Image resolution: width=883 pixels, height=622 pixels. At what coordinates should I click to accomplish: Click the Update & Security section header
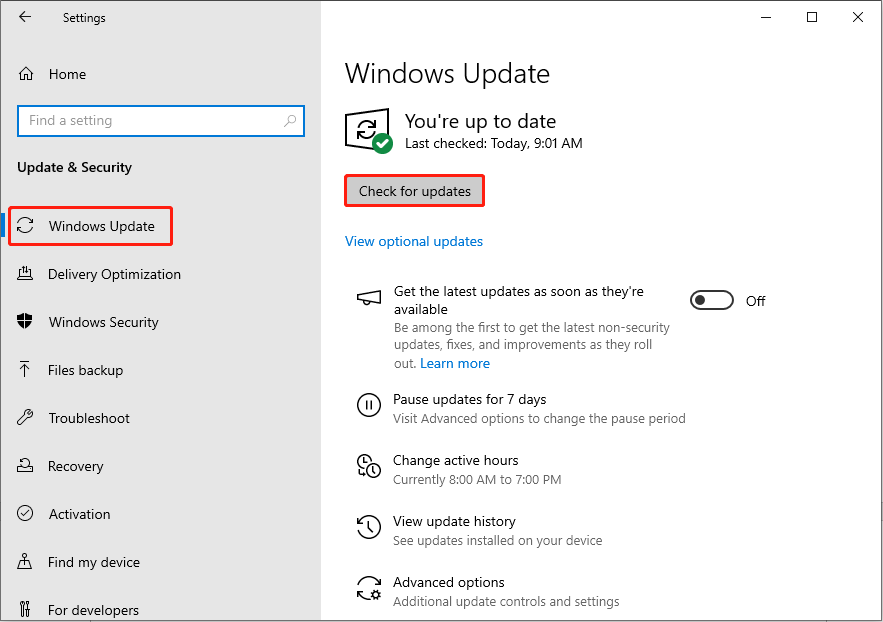pyautogui.click(x=74, y=167)
